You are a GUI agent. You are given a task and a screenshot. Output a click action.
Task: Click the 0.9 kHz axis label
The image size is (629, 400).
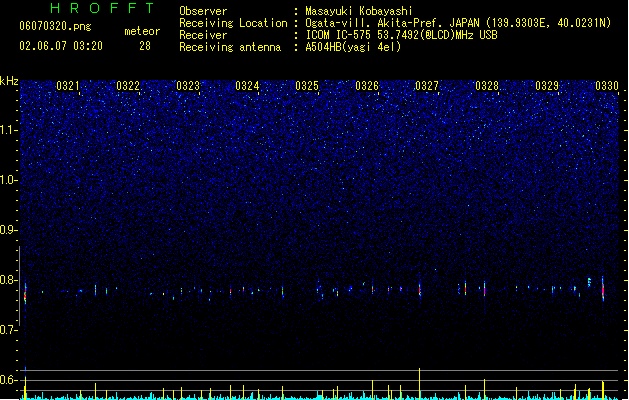tap(9, 230)
